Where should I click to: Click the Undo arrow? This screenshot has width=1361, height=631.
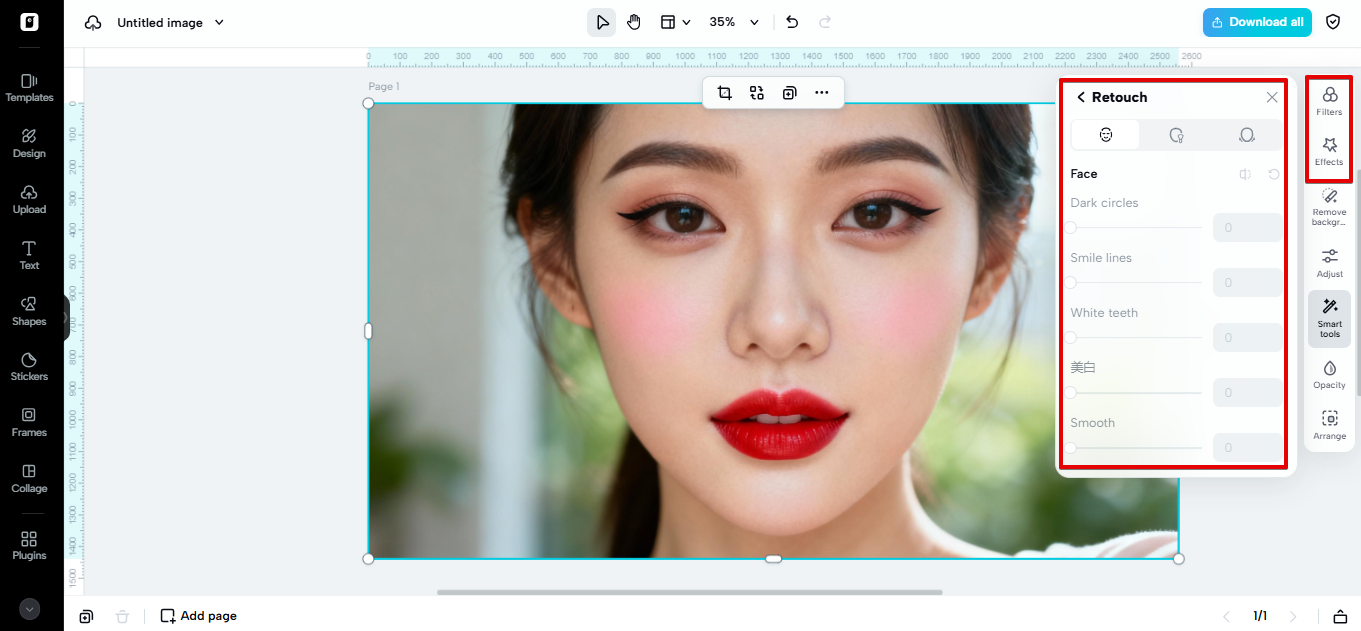(792, 22)
